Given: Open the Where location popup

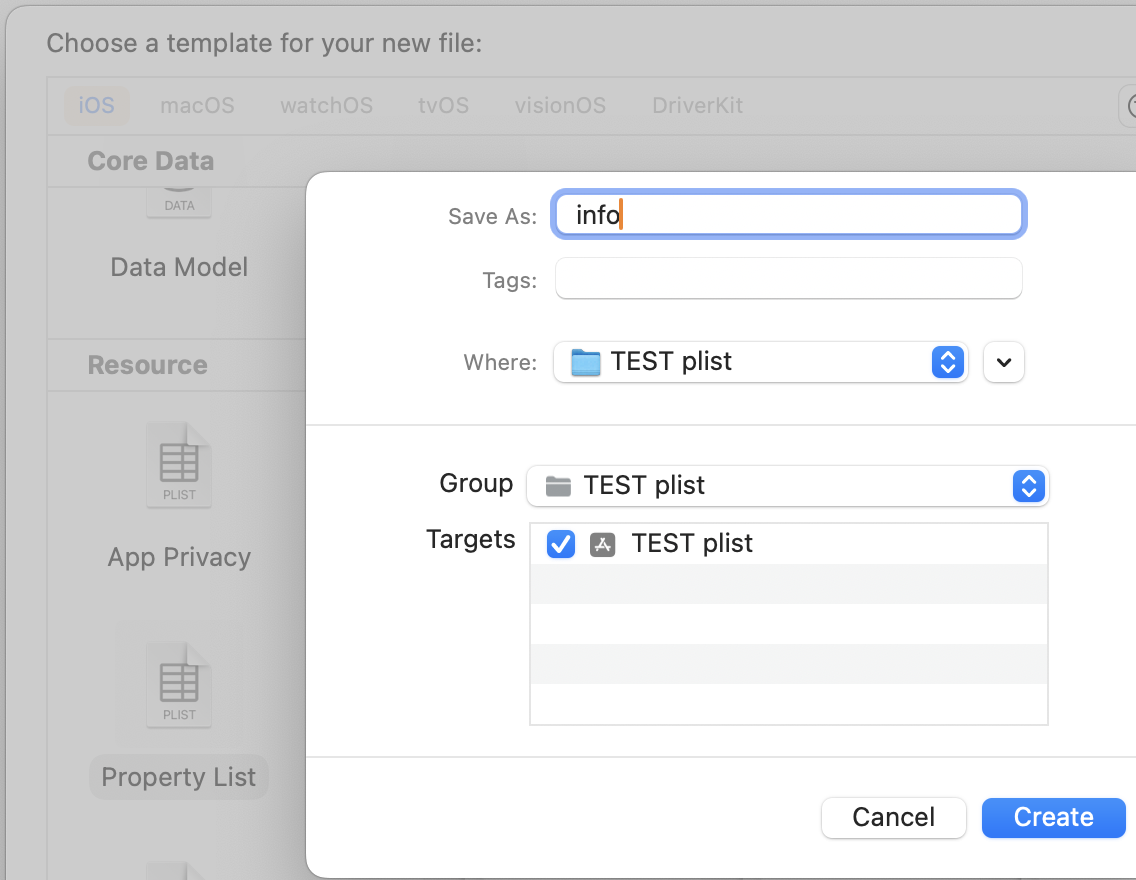Looking at the screenshot, I should (946, 362).
